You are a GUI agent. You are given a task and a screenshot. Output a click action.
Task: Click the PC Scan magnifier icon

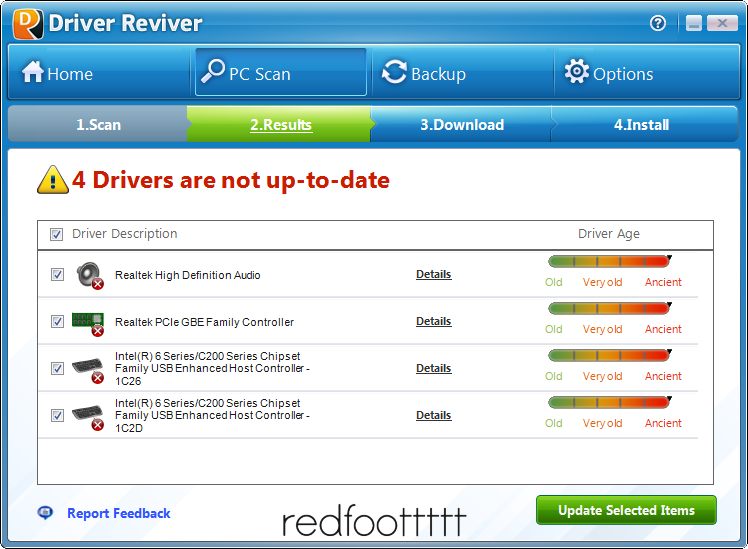pyautogui.click(x=213, y=71)
